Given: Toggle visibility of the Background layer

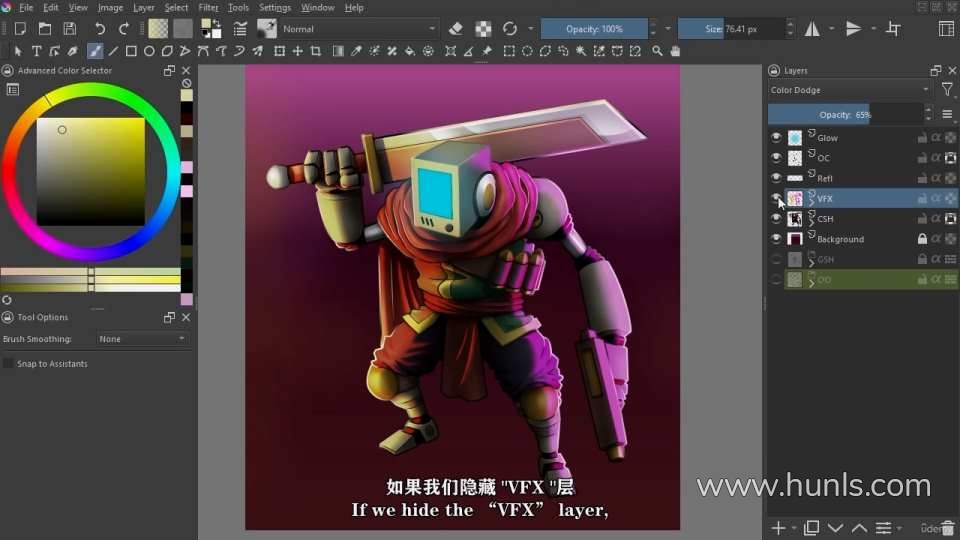Looking at the screenshot, I should click(x=776, y=239).
